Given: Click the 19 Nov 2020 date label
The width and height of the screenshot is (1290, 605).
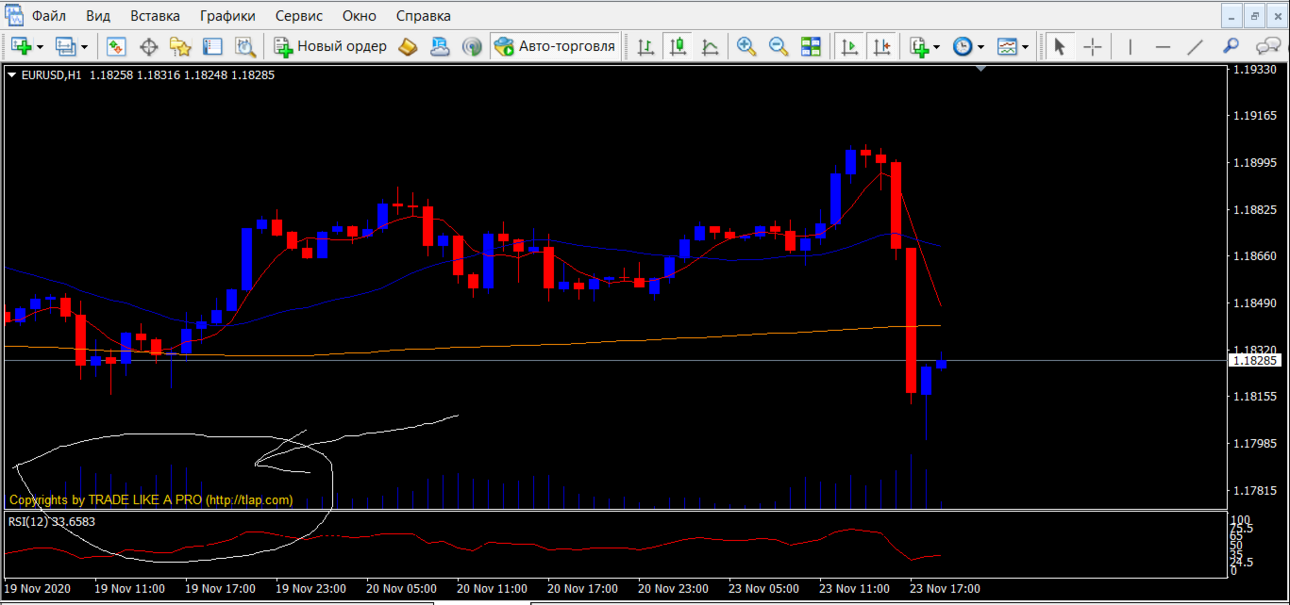Looking at the screenshot, I should click(36, 588).
